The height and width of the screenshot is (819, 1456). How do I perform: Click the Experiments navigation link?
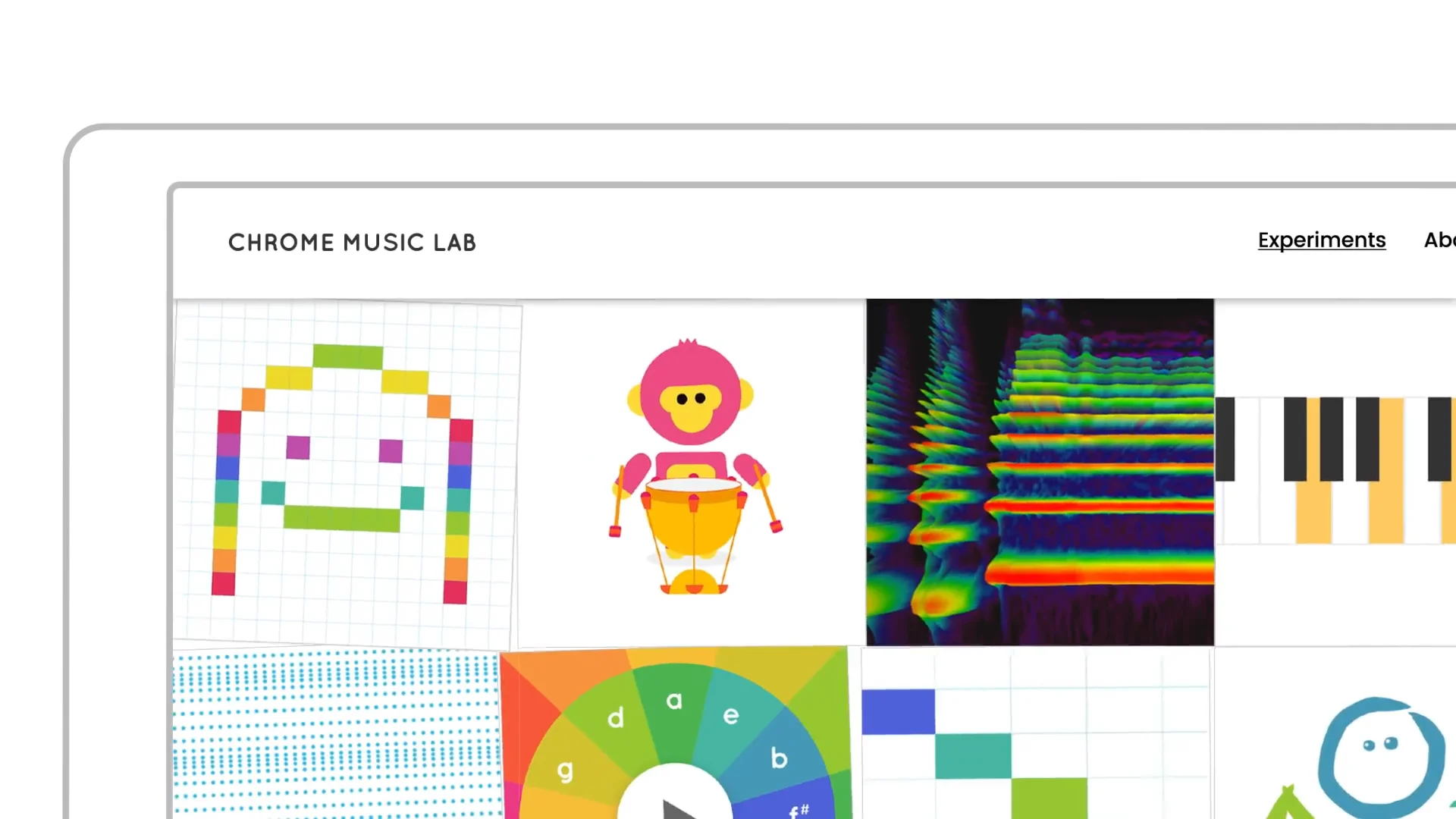[x=1322, y=240]
